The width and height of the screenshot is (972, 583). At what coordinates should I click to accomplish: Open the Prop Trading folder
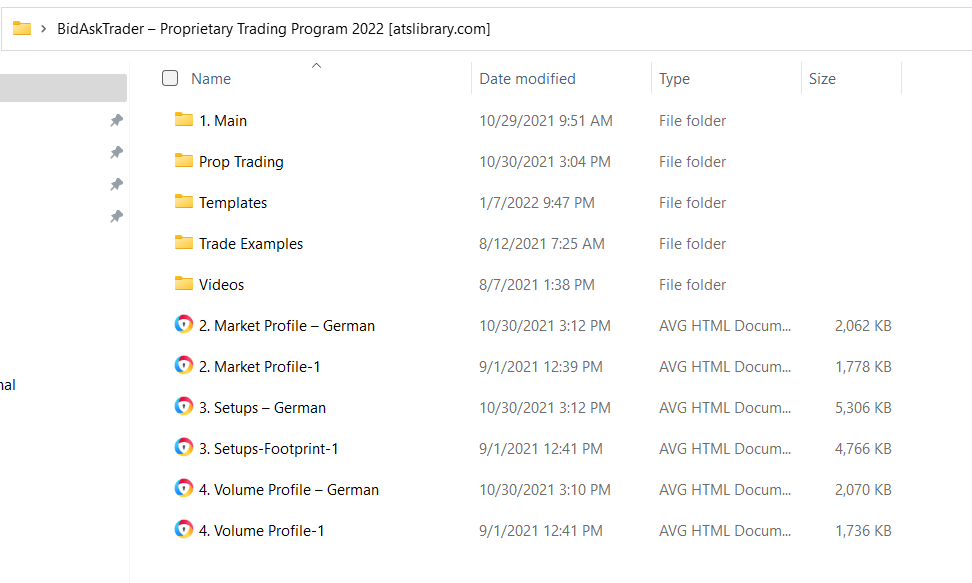tap(241, 161)
